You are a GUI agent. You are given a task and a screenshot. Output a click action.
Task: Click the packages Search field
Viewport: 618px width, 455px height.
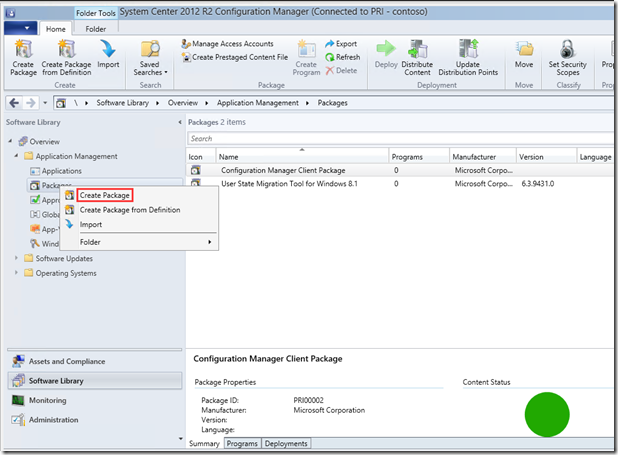click(400, 138)
